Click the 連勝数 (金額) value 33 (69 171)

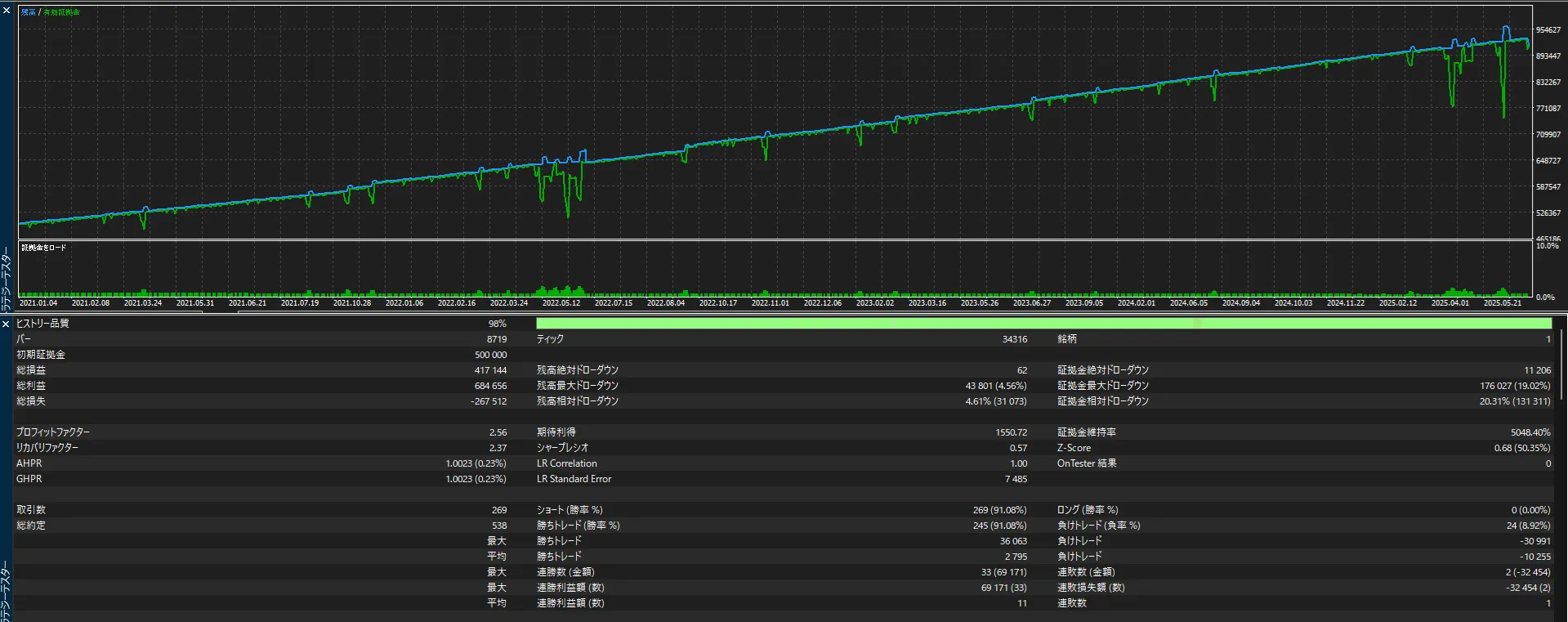(x=1004, y=572)
